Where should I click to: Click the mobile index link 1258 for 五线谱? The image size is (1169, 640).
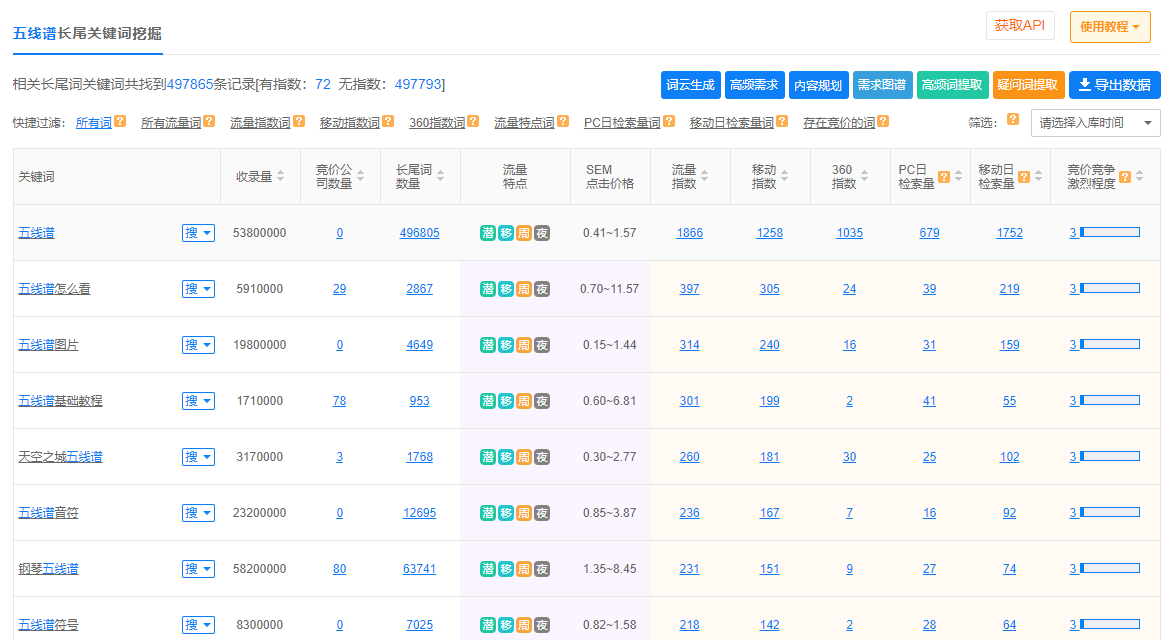(x=769, y=232)
